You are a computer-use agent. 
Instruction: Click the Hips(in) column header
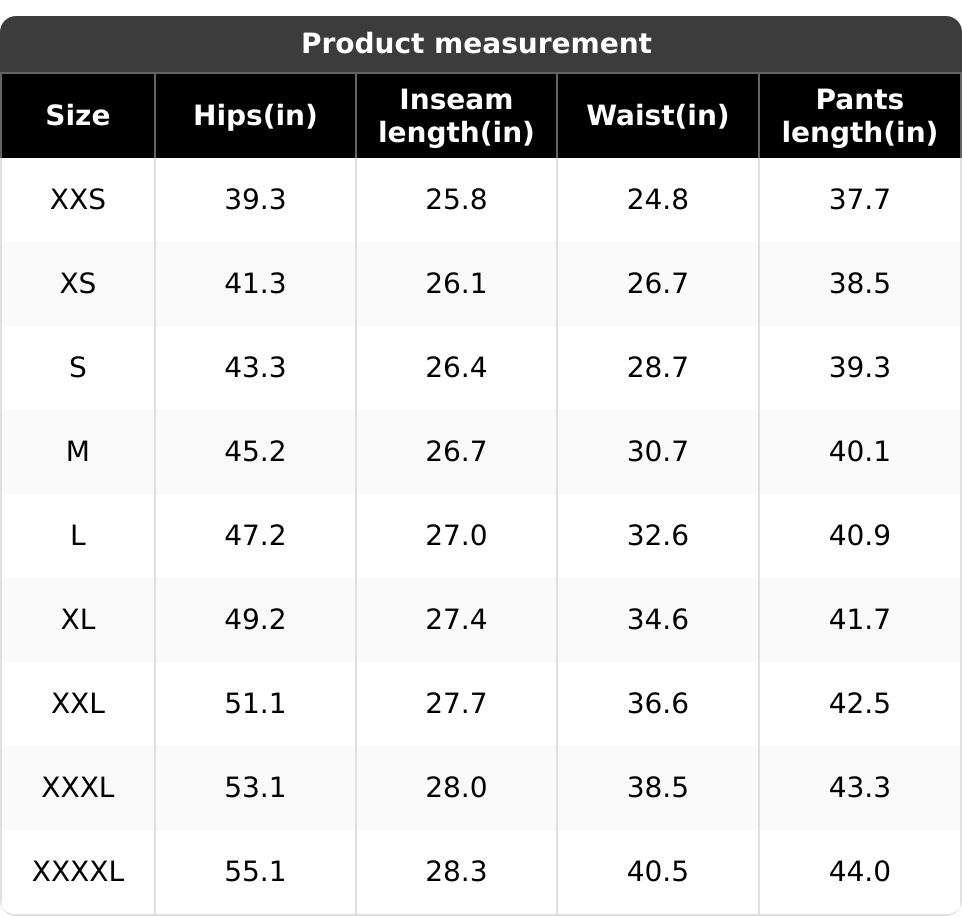point(255,116)
